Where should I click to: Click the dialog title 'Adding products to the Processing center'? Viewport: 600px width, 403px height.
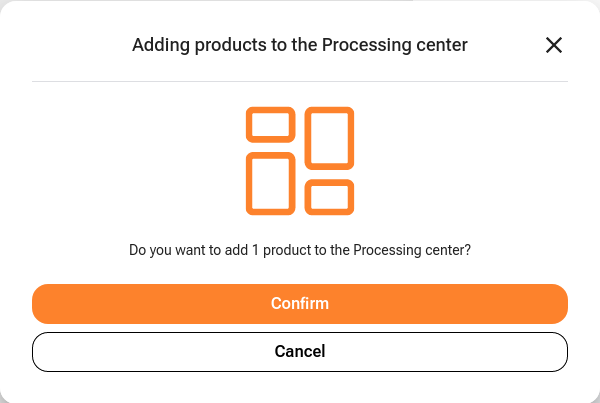point(300,45)
